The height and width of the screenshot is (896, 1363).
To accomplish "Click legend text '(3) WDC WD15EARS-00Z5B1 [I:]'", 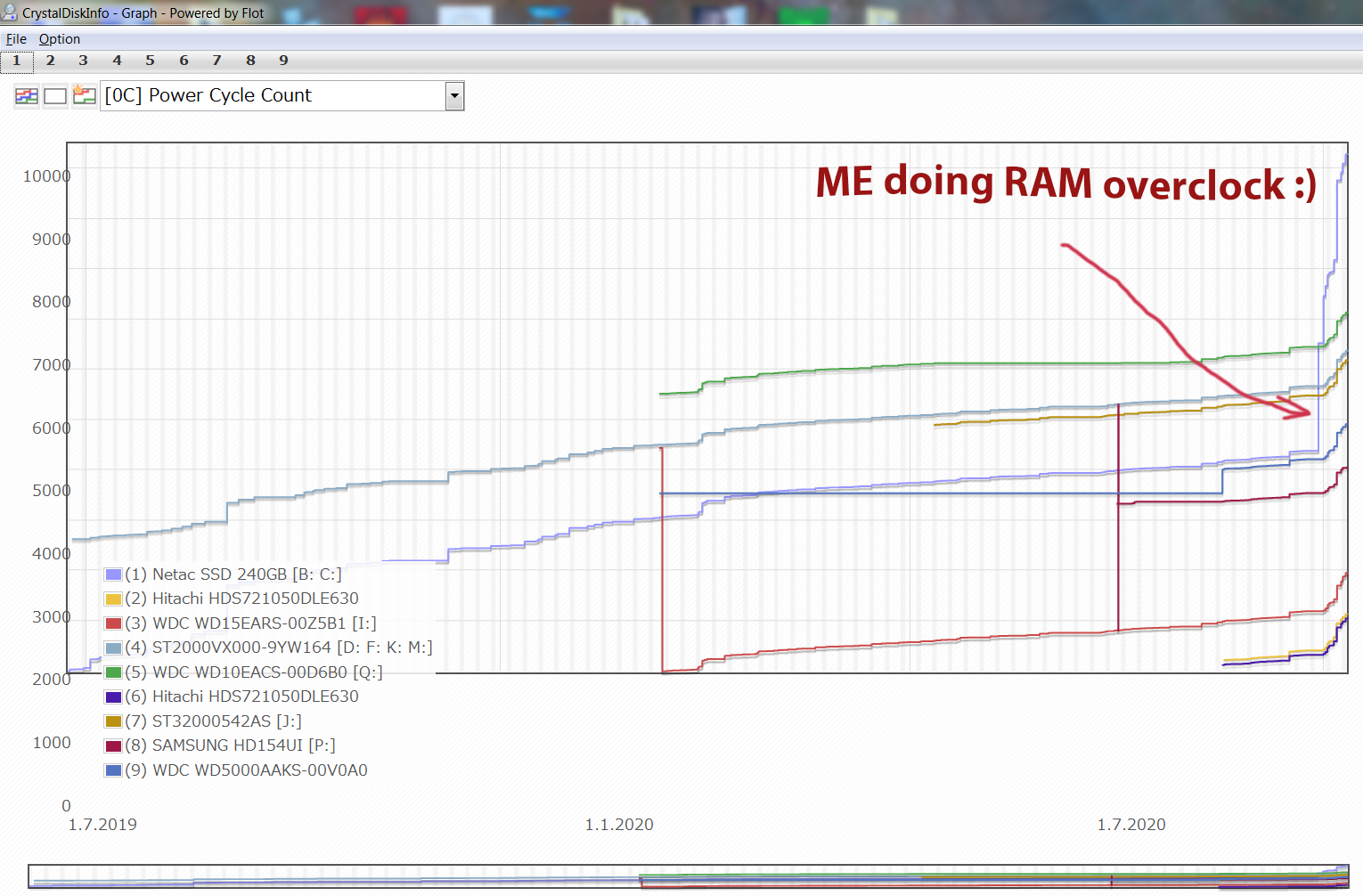I will coord(251,623).
